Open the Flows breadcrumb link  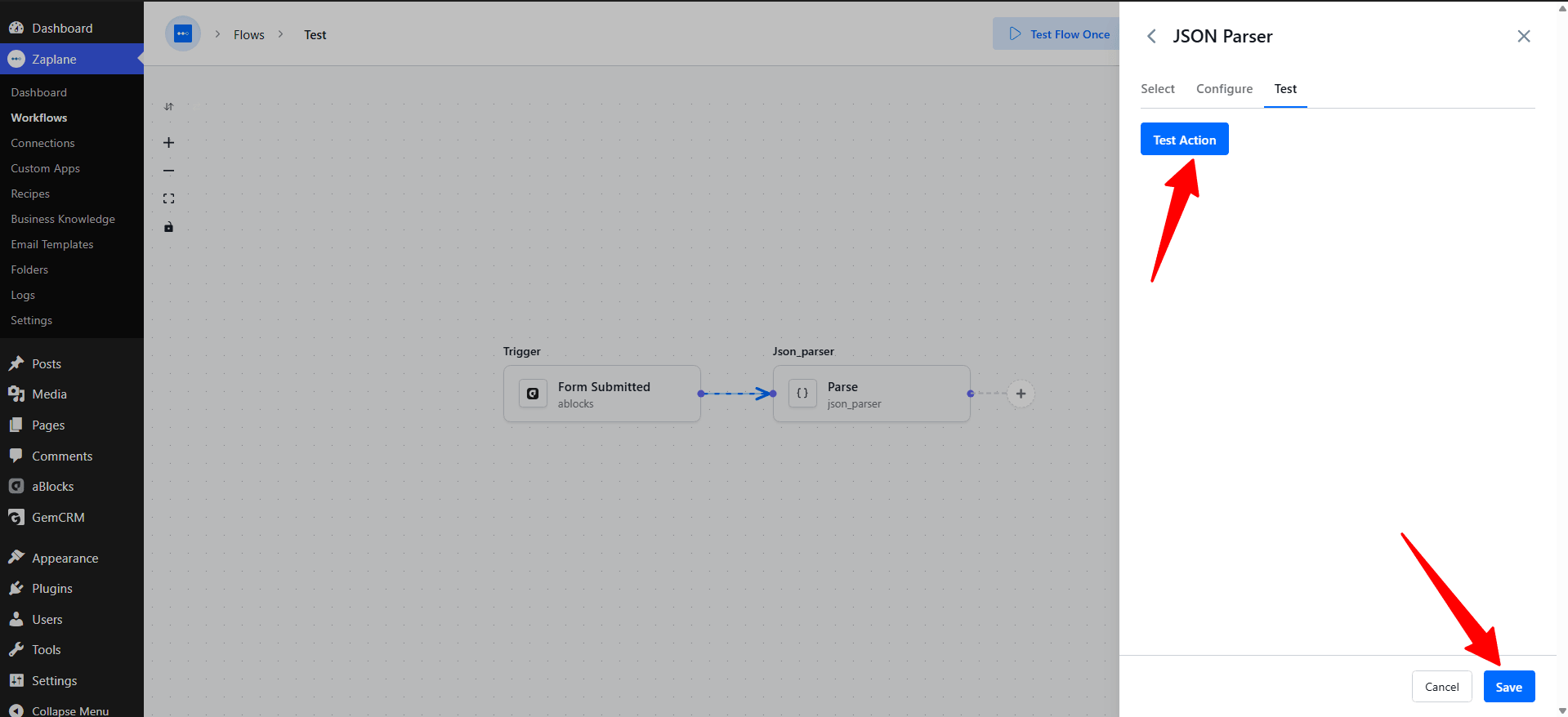[x=249, y=35]
